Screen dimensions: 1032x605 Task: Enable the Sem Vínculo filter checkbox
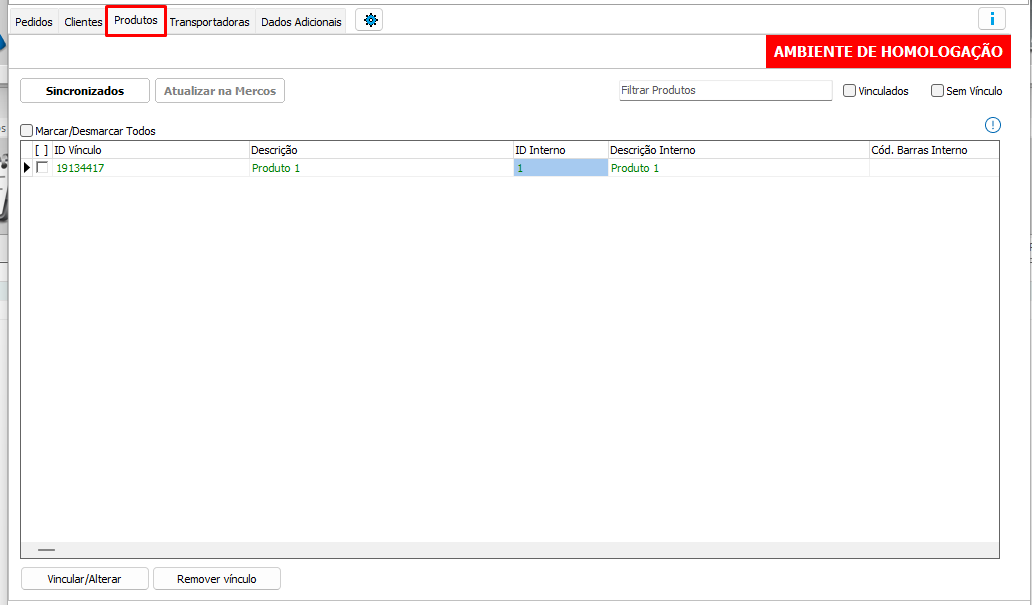937,91
